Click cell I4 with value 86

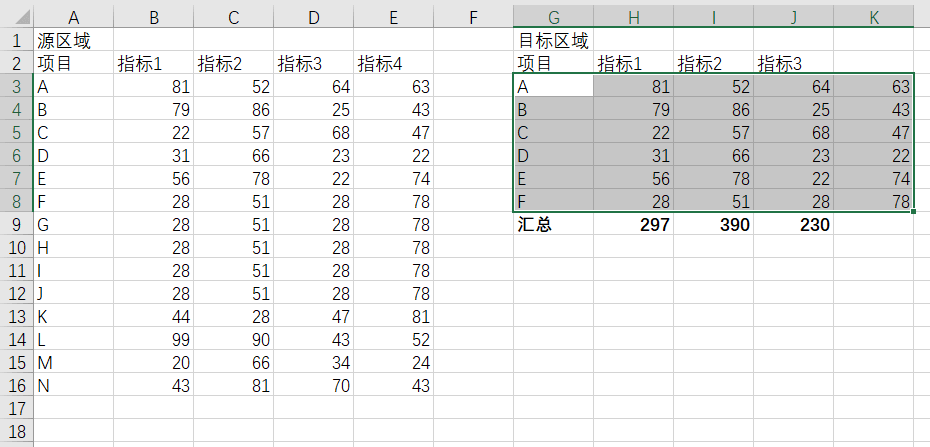(x=714, y=110)
